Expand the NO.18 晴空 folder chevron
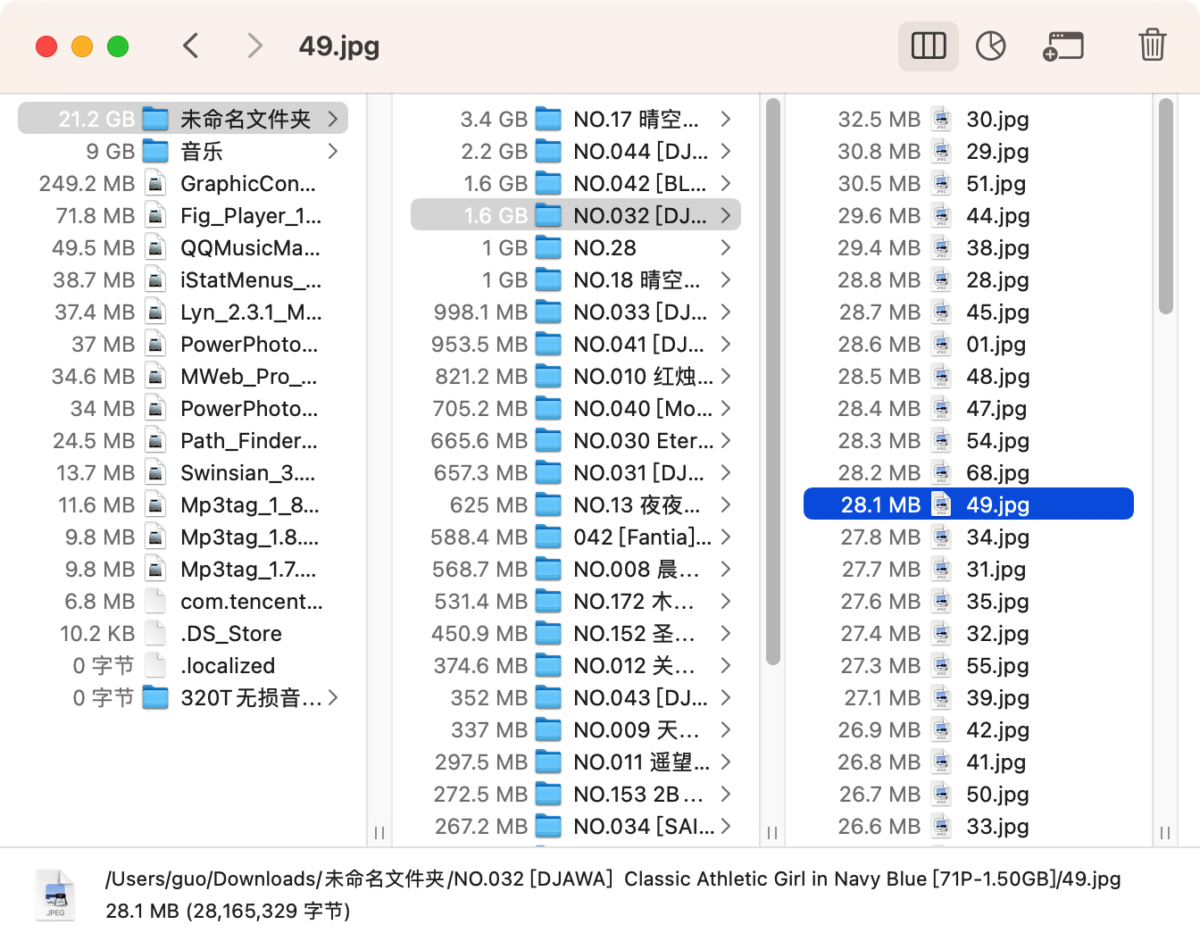 click(x=726, y=279)
